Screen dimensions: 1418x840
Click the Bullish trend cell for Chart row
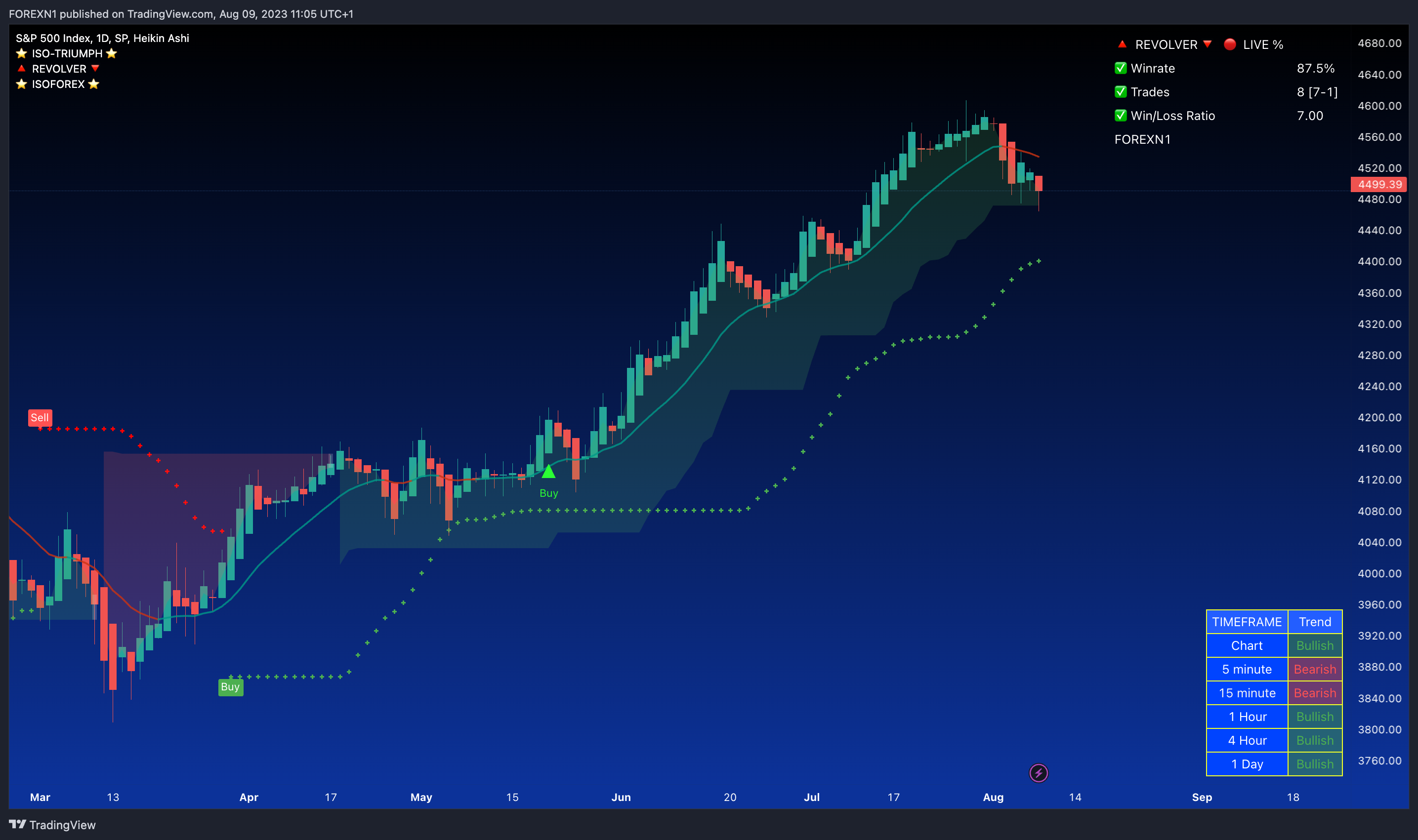pyautogui.click(x=1315, y=645)
